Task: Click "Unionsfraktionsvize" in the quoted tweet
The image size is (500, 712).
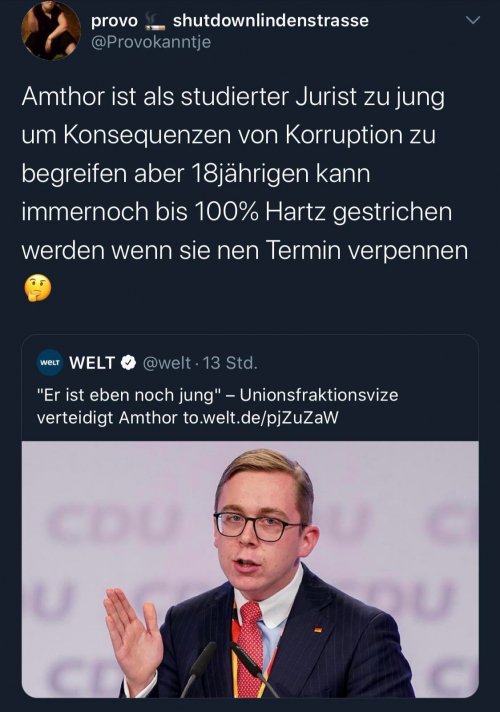Action: [319, 395]
